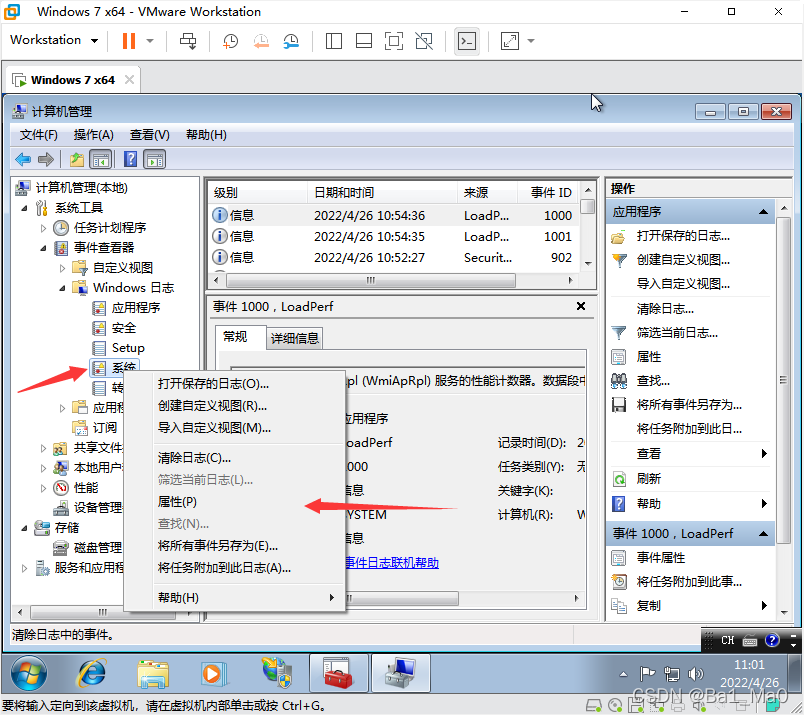The width and height of the screenshot is (804, 715).
Task: Launch Internet Explorer from the taskbar
Action: 92,673
